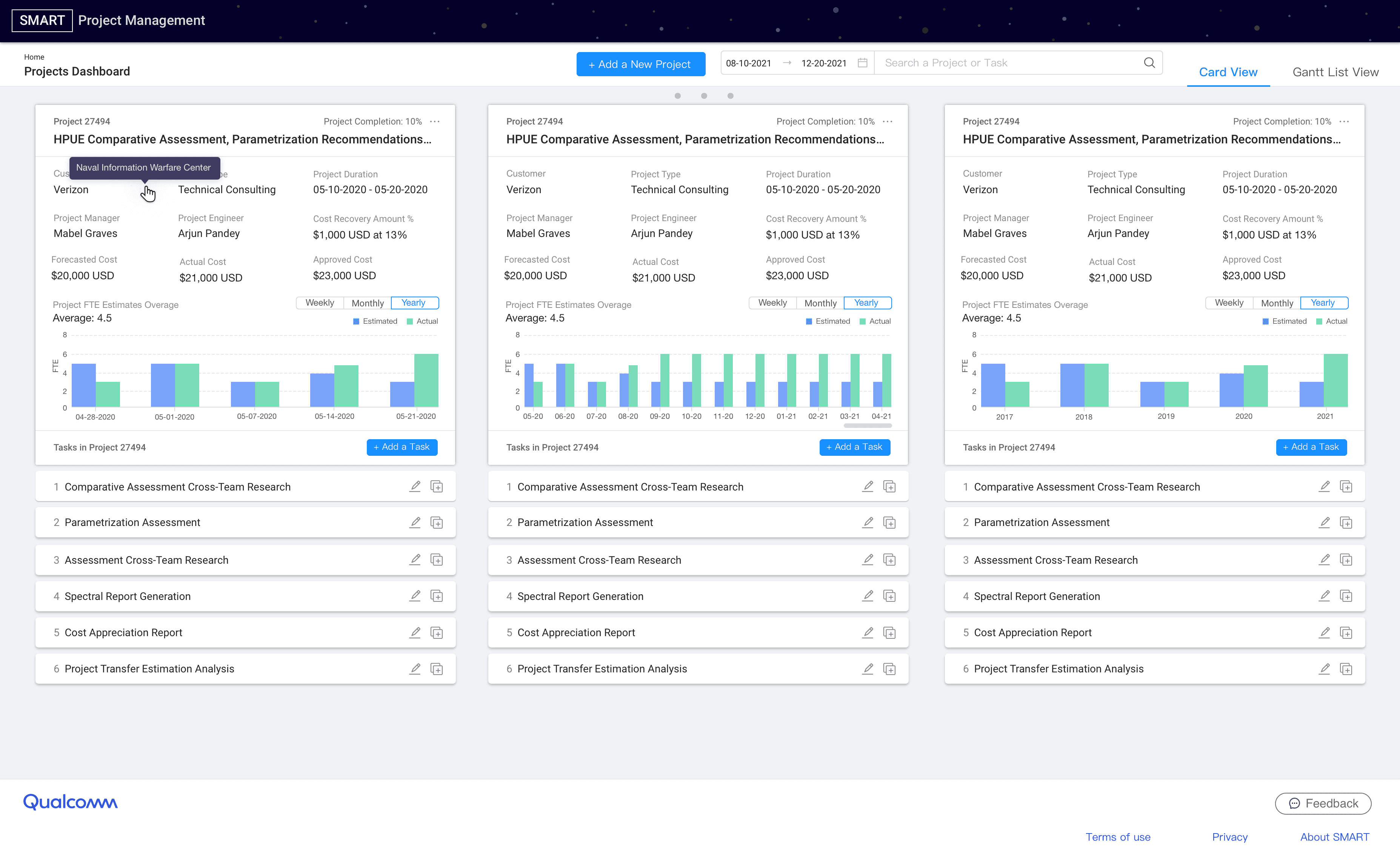
Task: Edit Comparative Assessment Cross-Team Research in right card
Action: click(x=1325, y=486)
